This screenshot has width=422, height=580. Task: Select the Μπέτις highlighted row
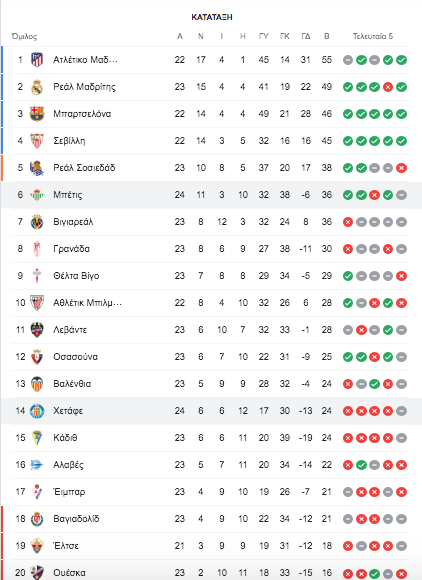[211, 195]
